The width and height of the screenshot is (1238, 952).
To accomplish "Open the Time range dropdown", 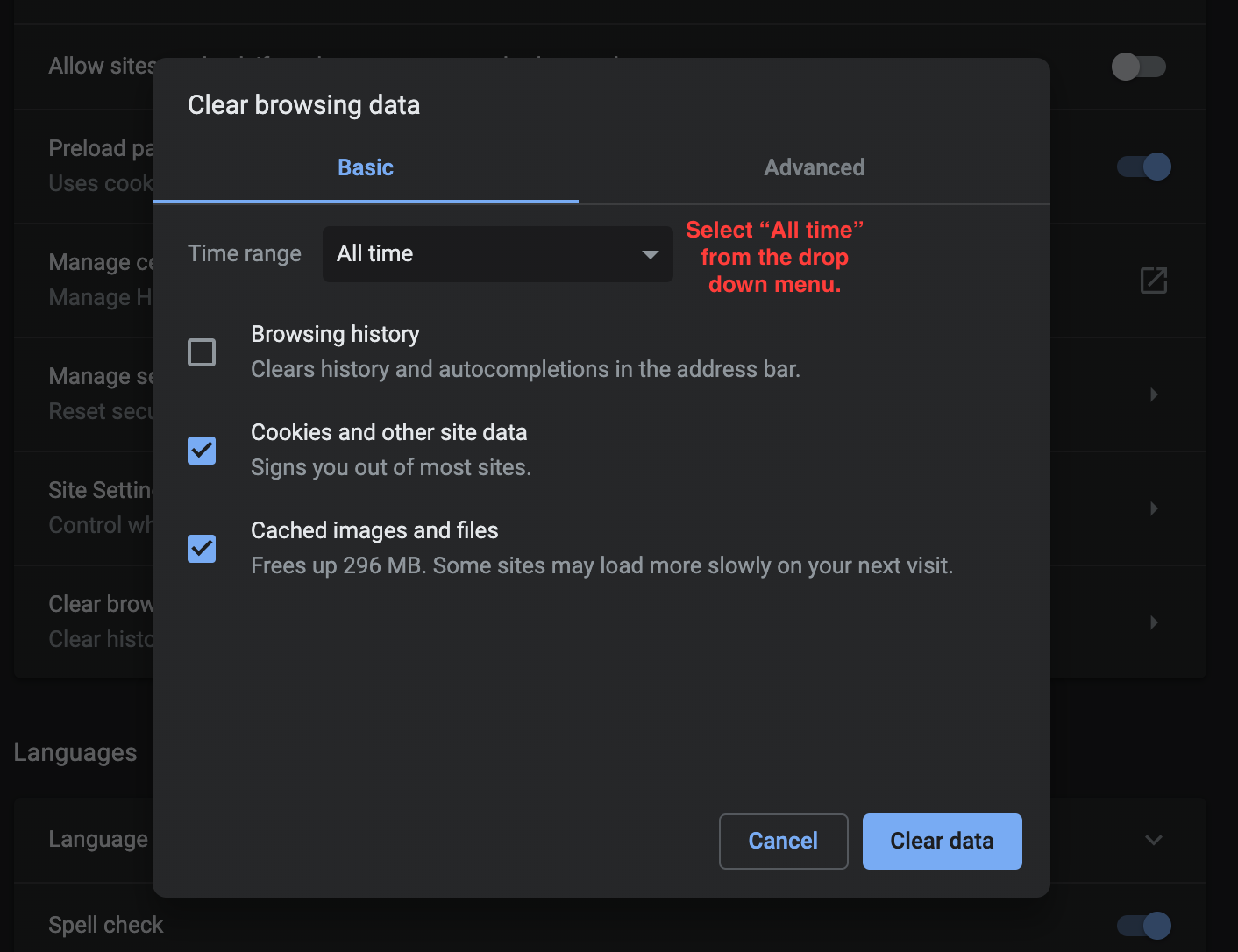I will click(x=497, y=254).
